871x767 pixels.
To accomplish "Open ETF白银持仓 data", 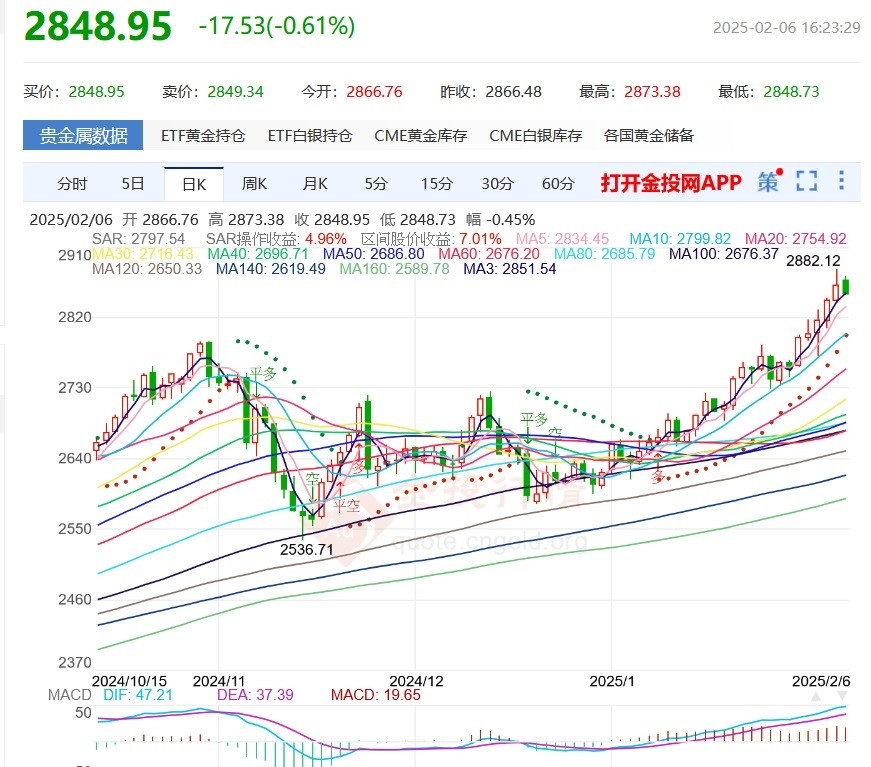I will [310, 136].
